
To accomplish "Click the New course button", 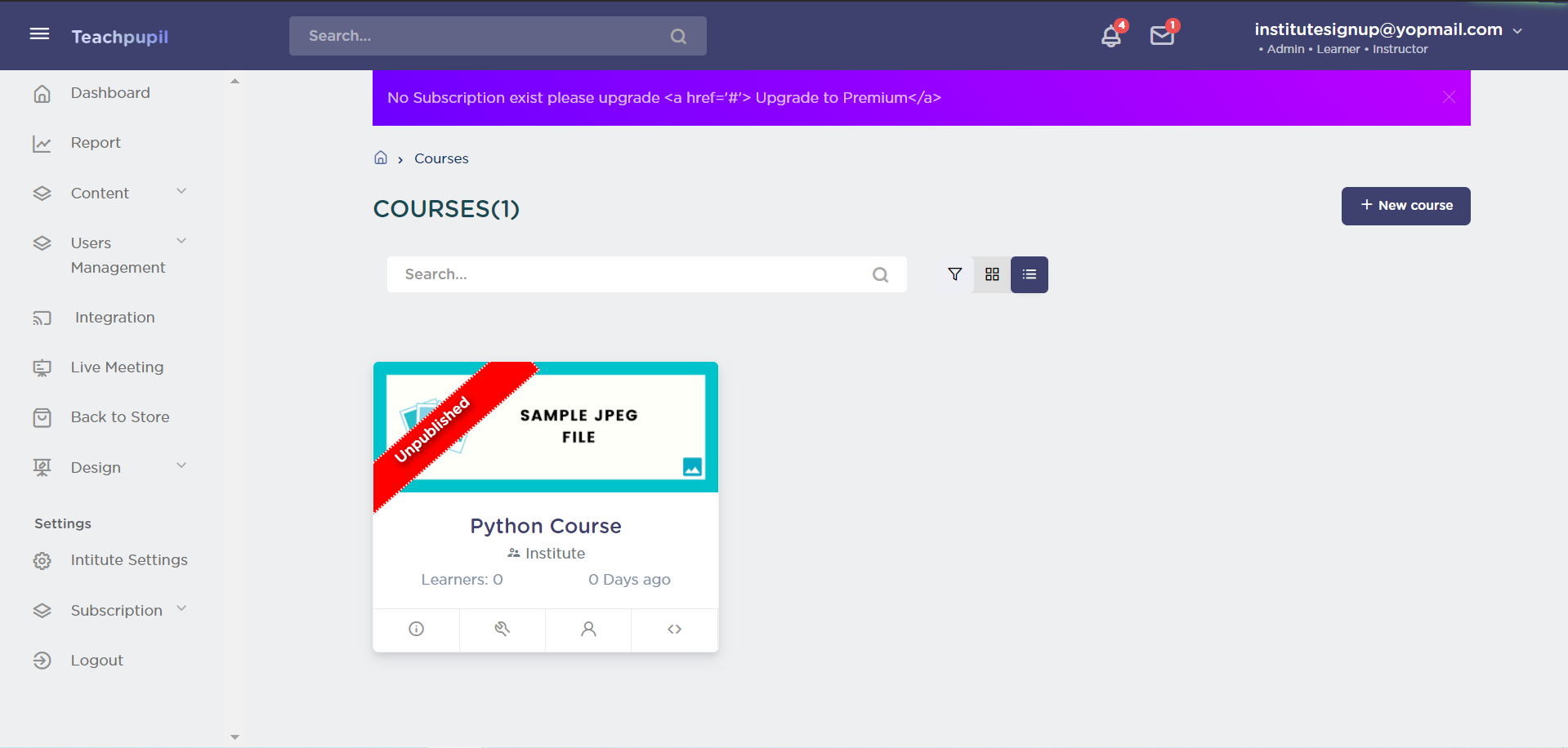I will [1405, 206].
